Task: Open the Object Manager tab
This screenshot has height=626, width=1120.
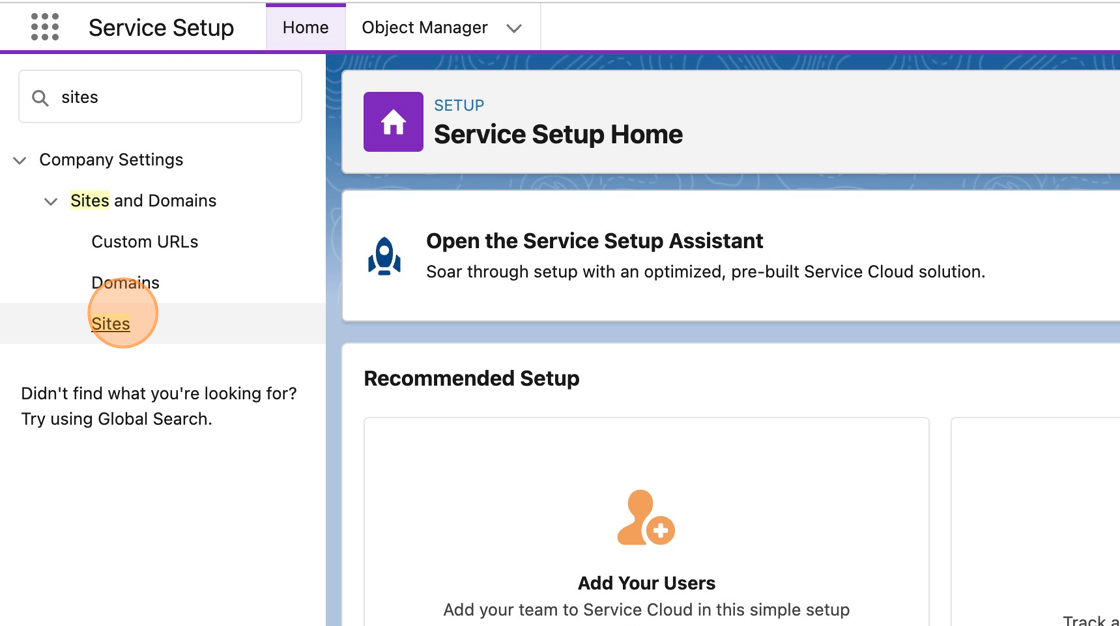Action: pos(424,27)
